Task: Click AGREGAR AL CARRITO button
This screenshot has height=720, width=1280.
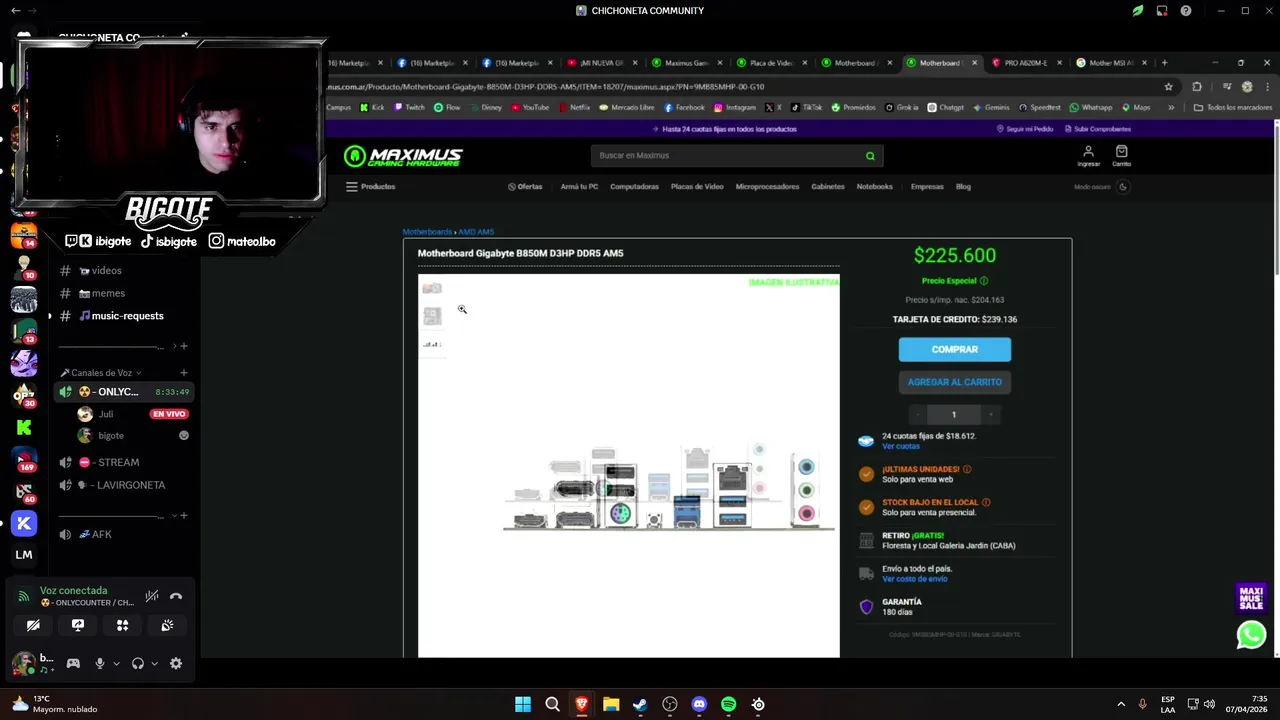Action: coord(955,382)
